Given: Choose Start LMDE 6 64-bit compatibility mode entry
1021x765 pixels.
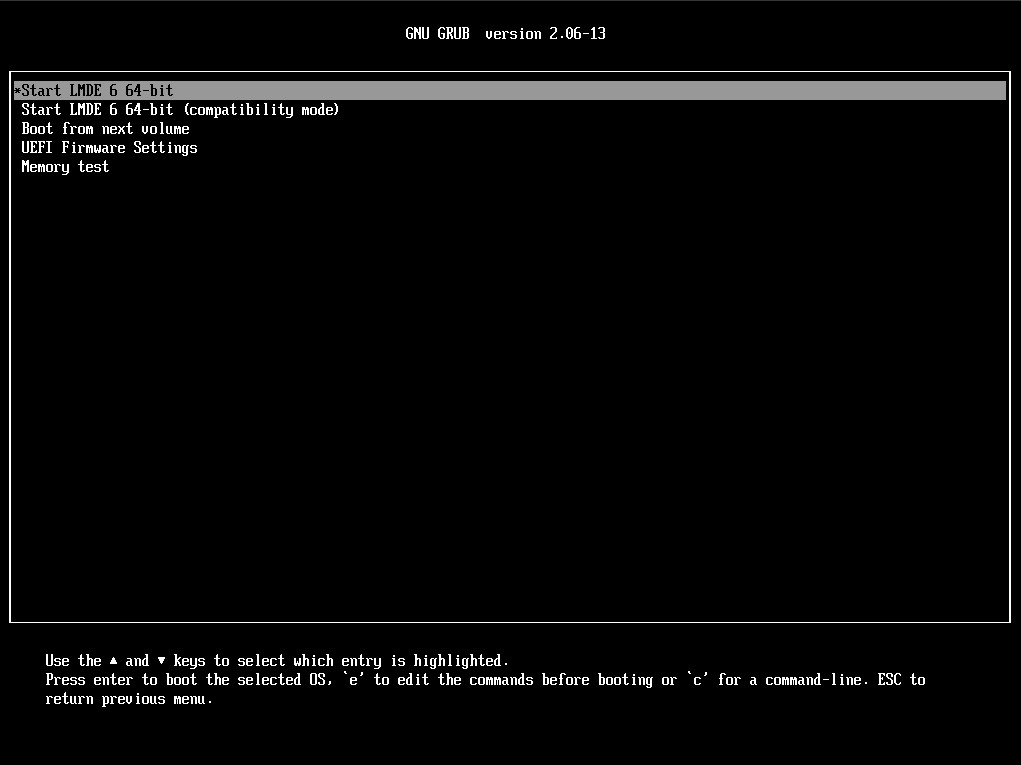Looking at the screenshot, I should click(x=180, y=110).
